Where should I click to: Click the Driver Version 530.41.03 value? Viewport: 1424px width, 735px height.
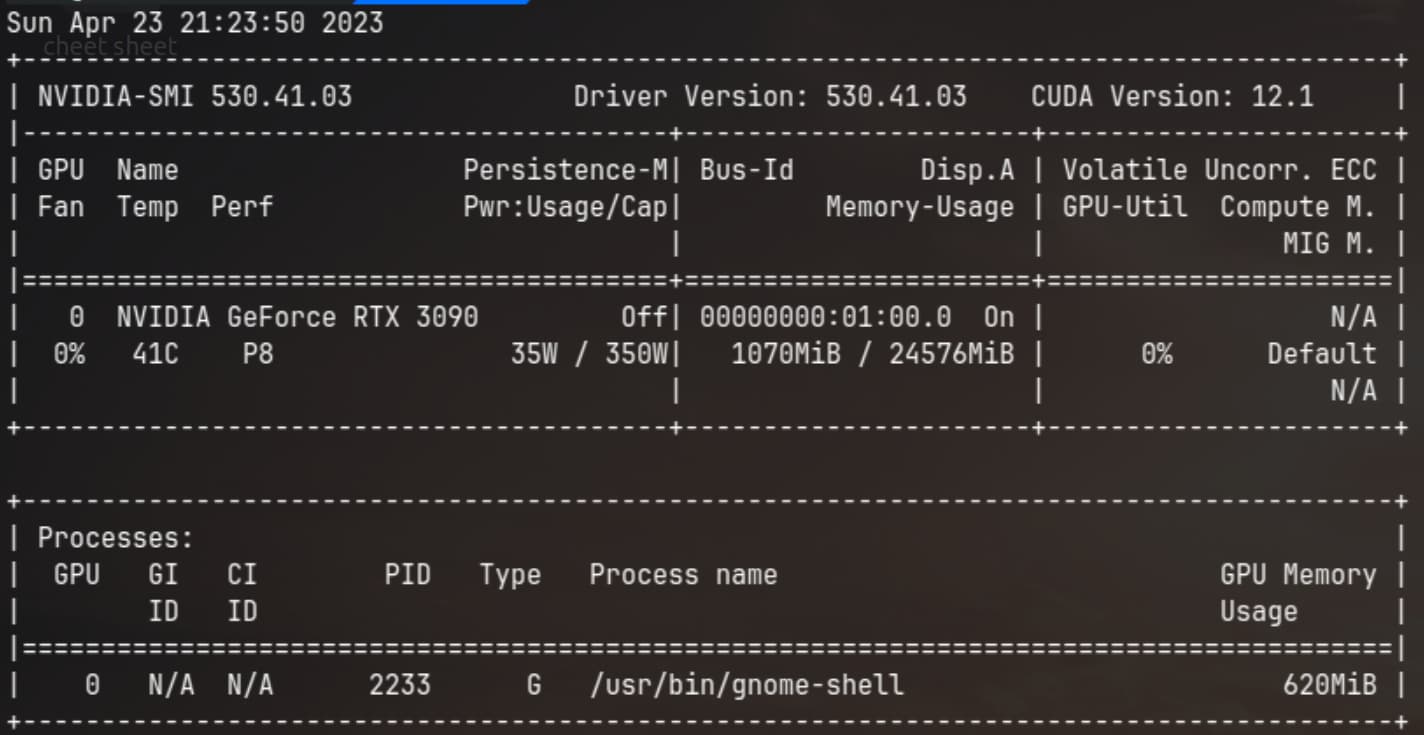[x=896, y=96]
